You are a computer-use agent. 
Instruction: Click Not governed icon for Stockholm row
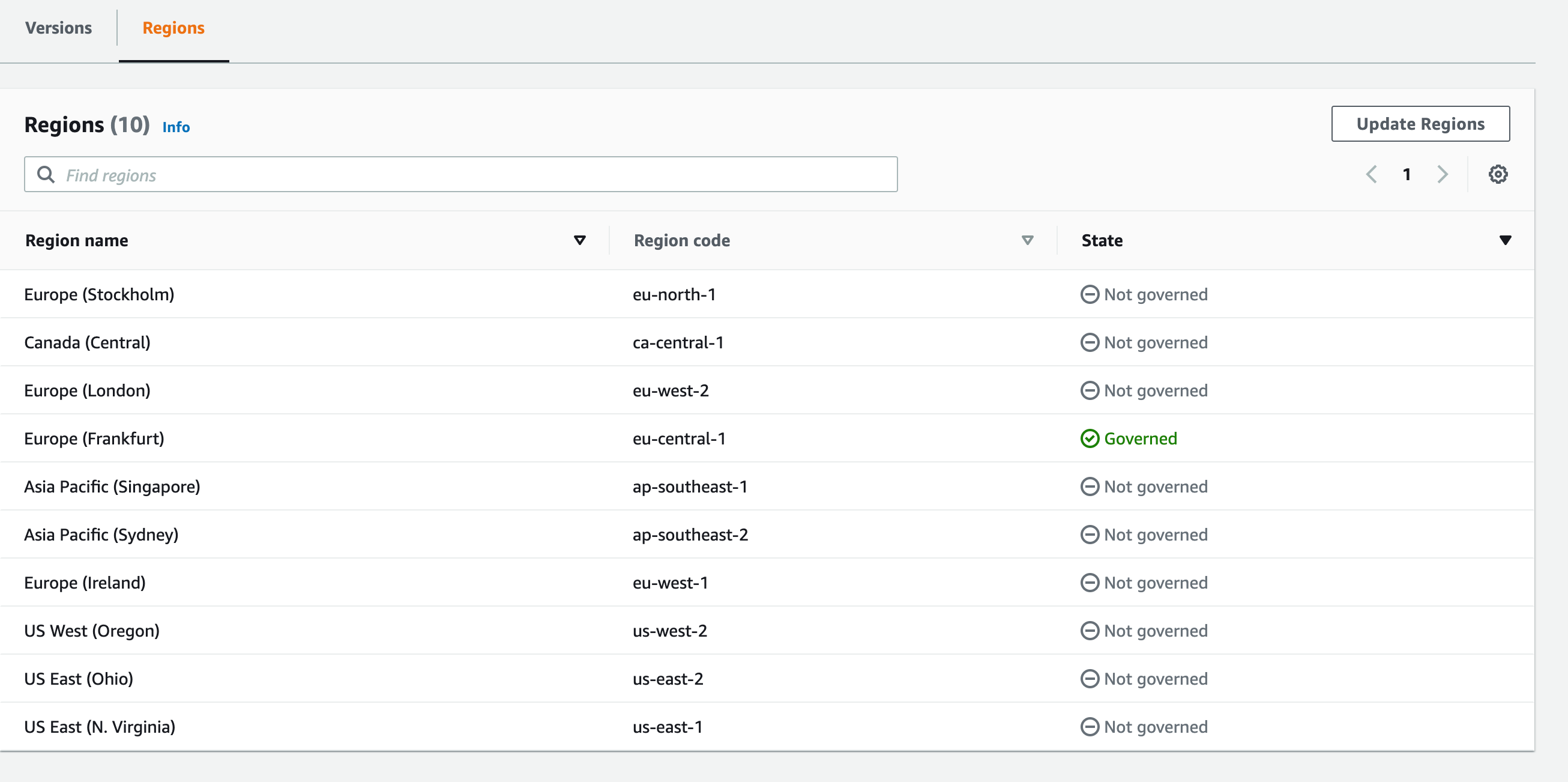1089,295
